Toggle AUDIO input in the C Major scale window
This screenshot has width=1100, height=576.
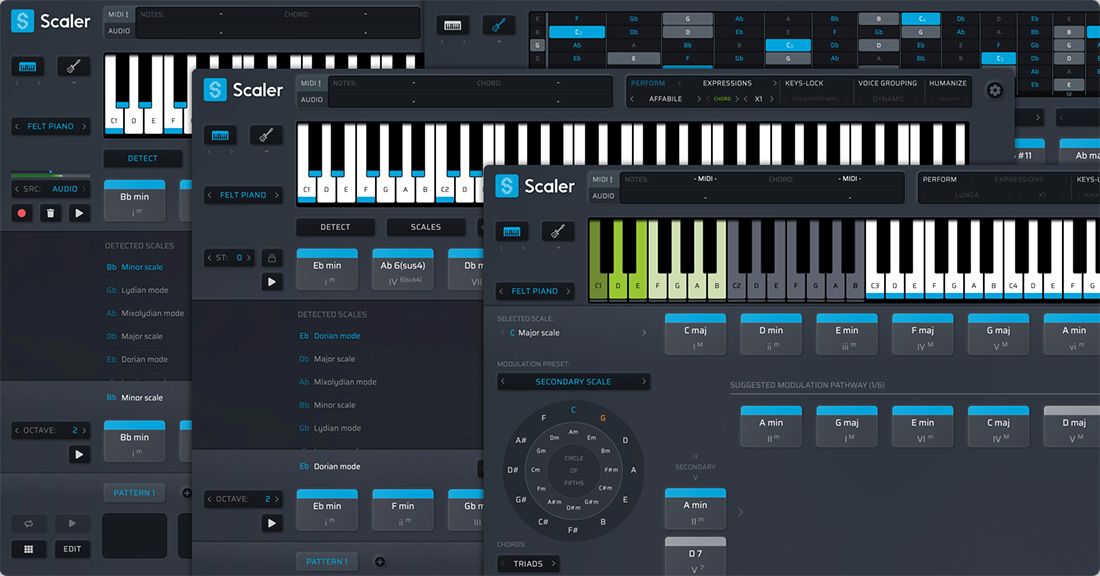tap(603, 196)
